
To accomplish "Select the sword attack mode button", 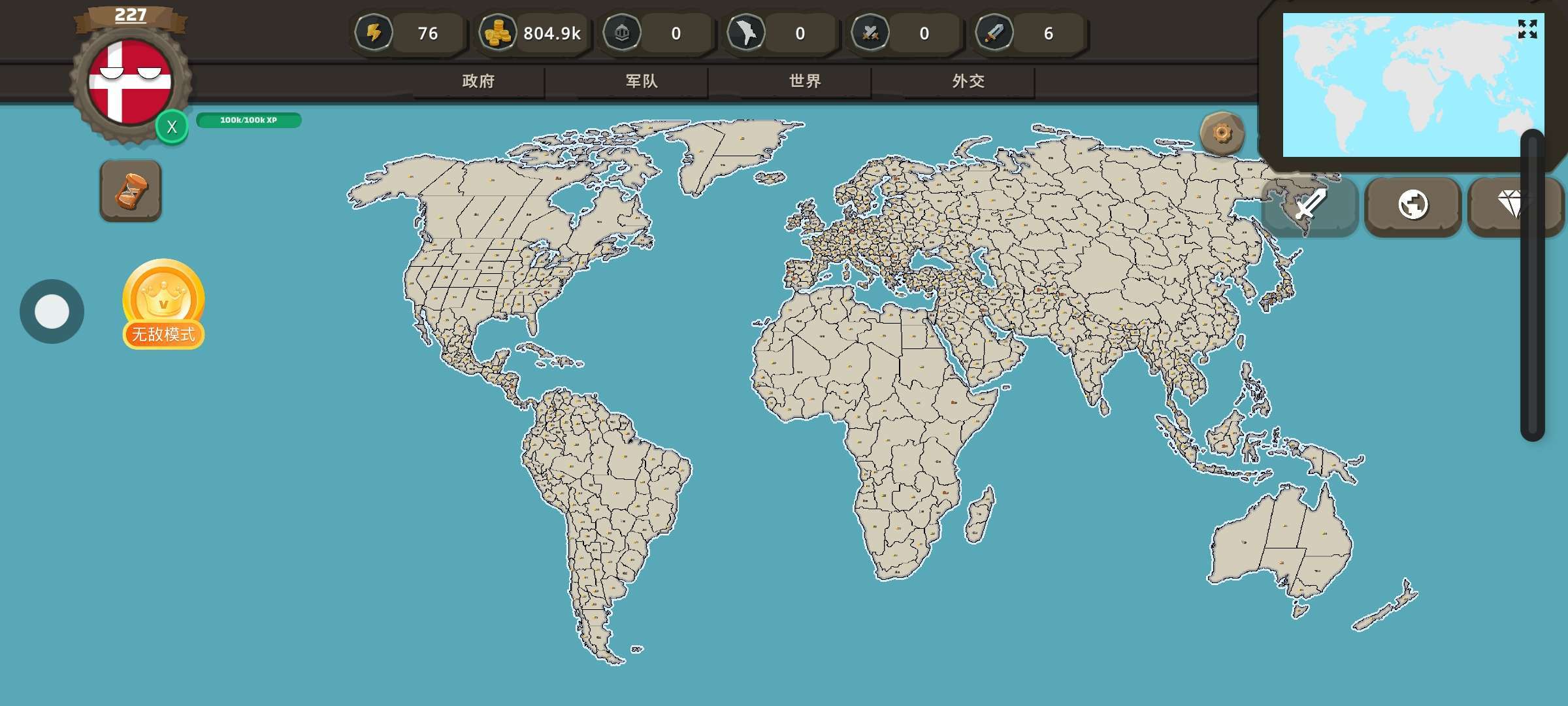I will (x=1311, y=205).
